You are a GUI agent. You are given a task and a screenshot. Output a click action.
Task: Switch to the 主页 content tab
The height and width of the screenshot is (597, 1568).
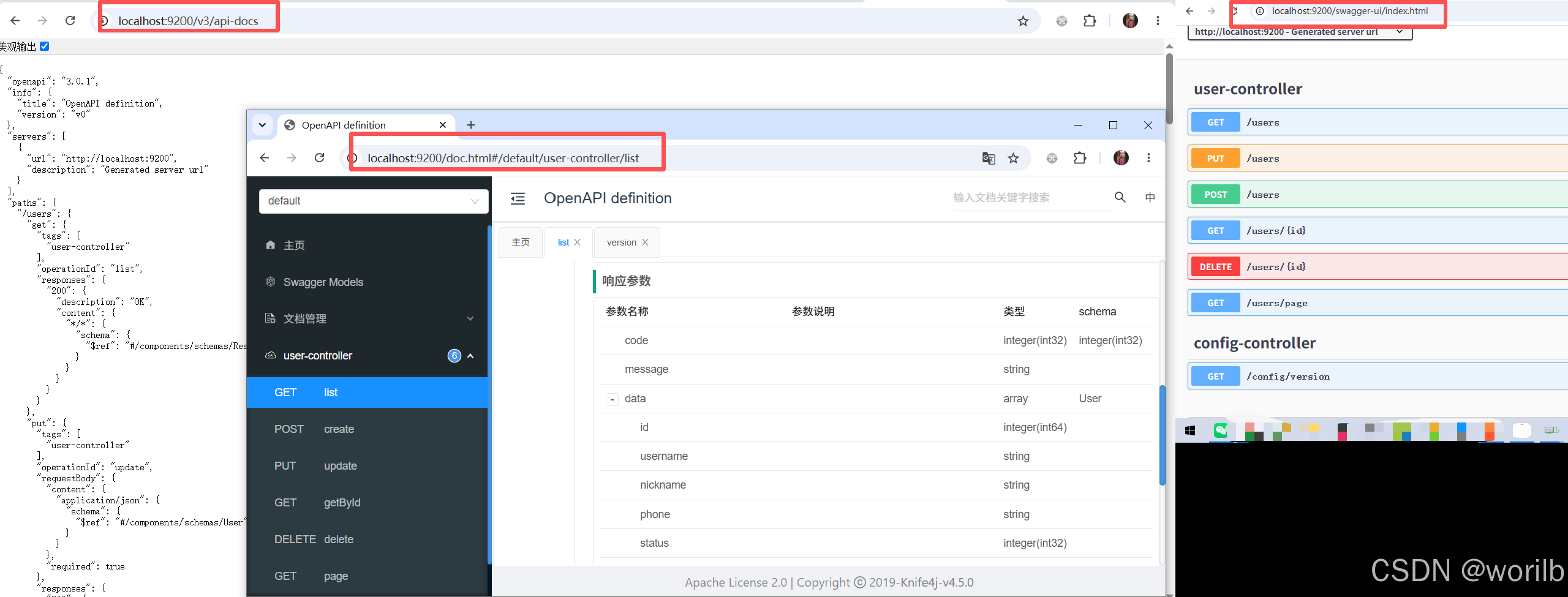tap(521, 242)
